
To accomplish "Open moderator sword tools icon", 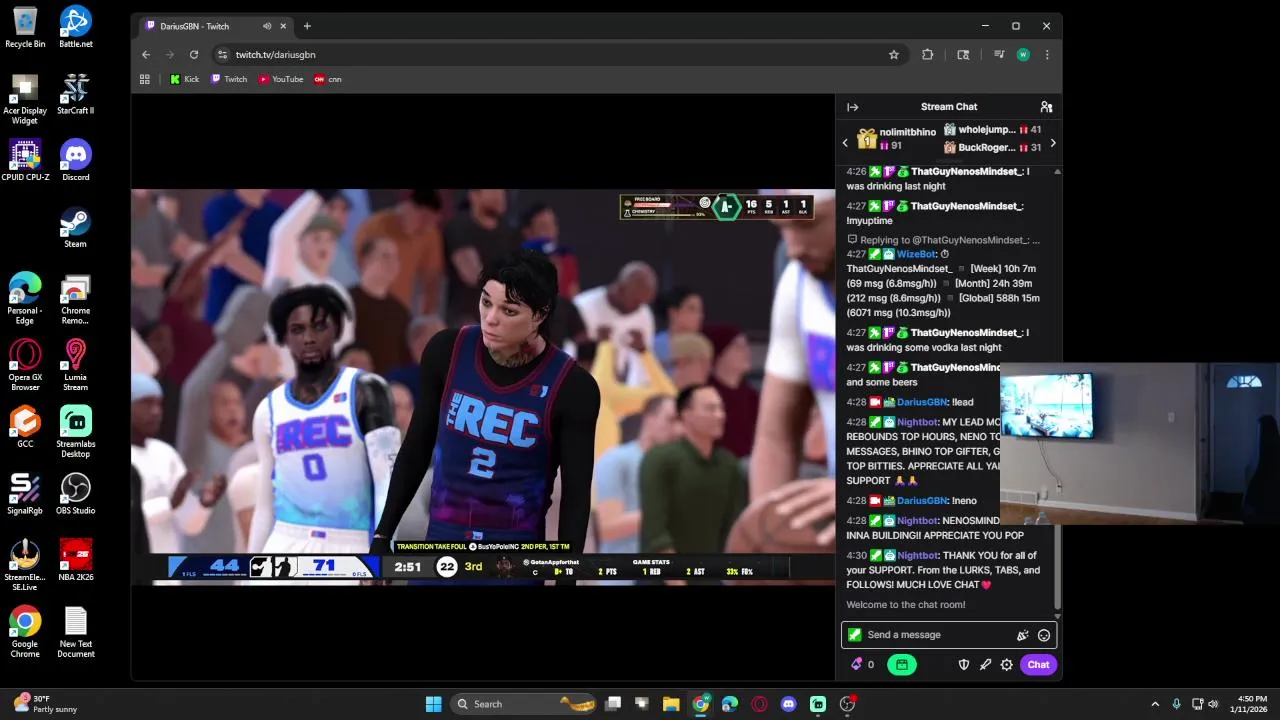I will pyautogui.click(x=985, y=664).
